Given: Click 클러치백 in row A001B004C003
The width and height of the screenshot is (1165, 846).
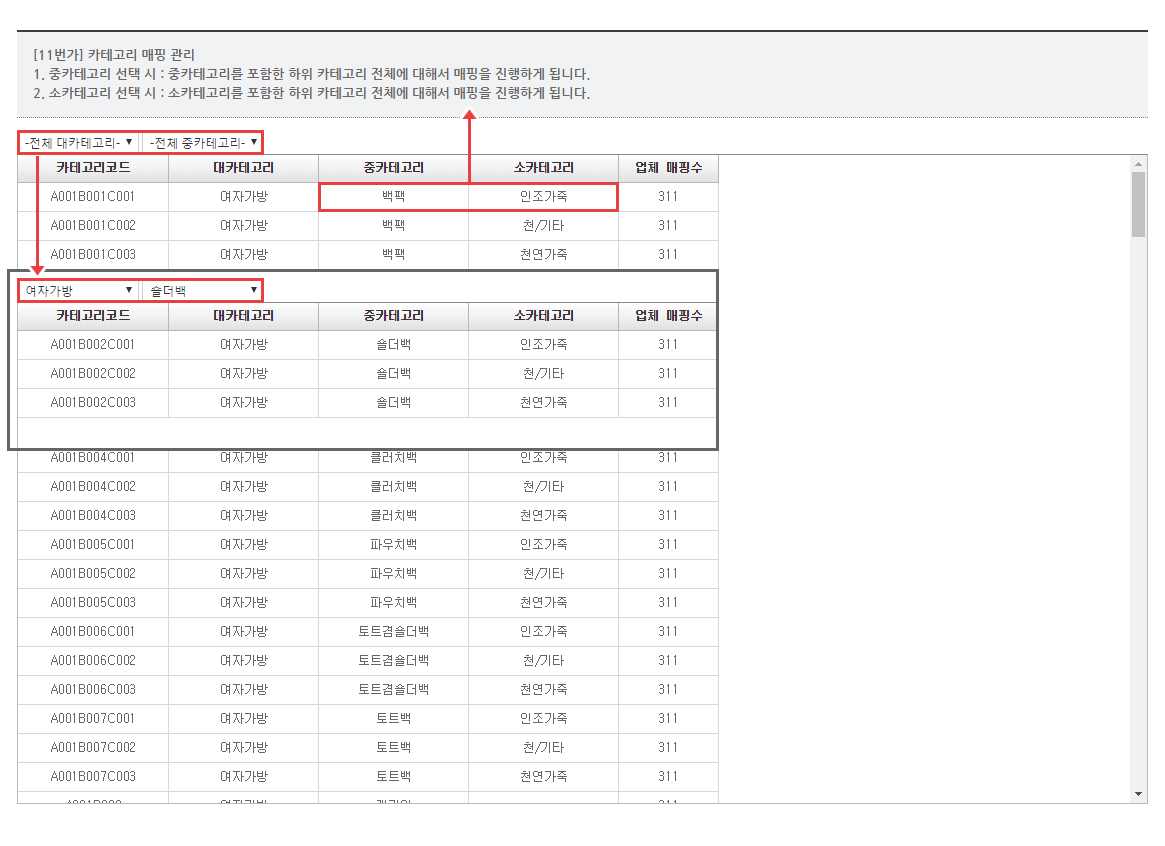Looking at the screenshot, I should (393, 516).
